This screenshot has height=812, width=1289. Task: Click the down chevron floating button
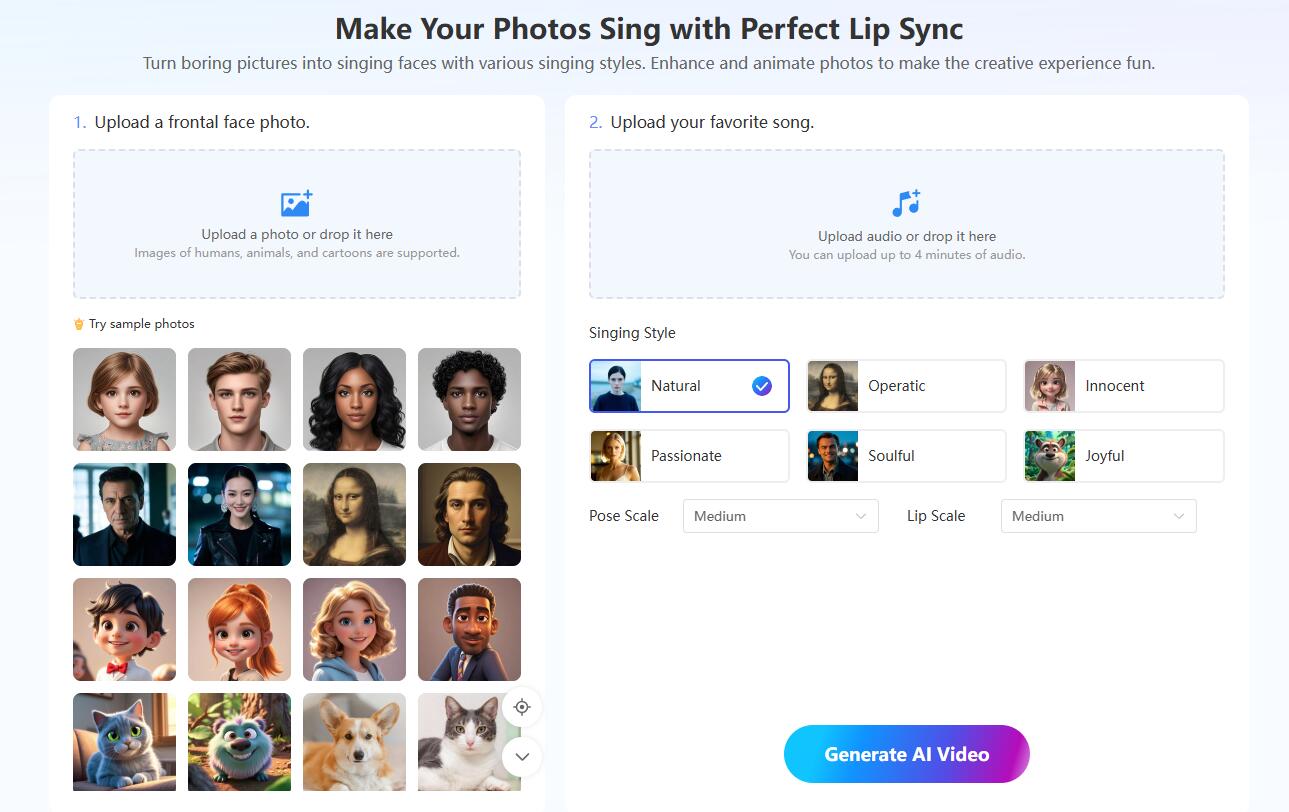click(x=522, y=757)
